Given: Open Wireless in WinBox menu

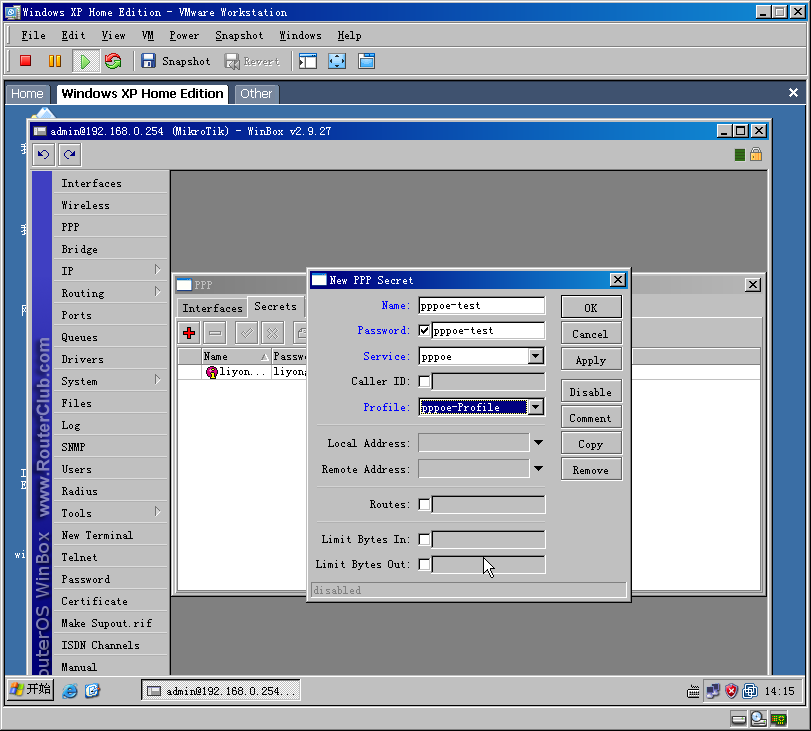Looking at the screenshot, I should pyautogui.click(x=110, y=205).
